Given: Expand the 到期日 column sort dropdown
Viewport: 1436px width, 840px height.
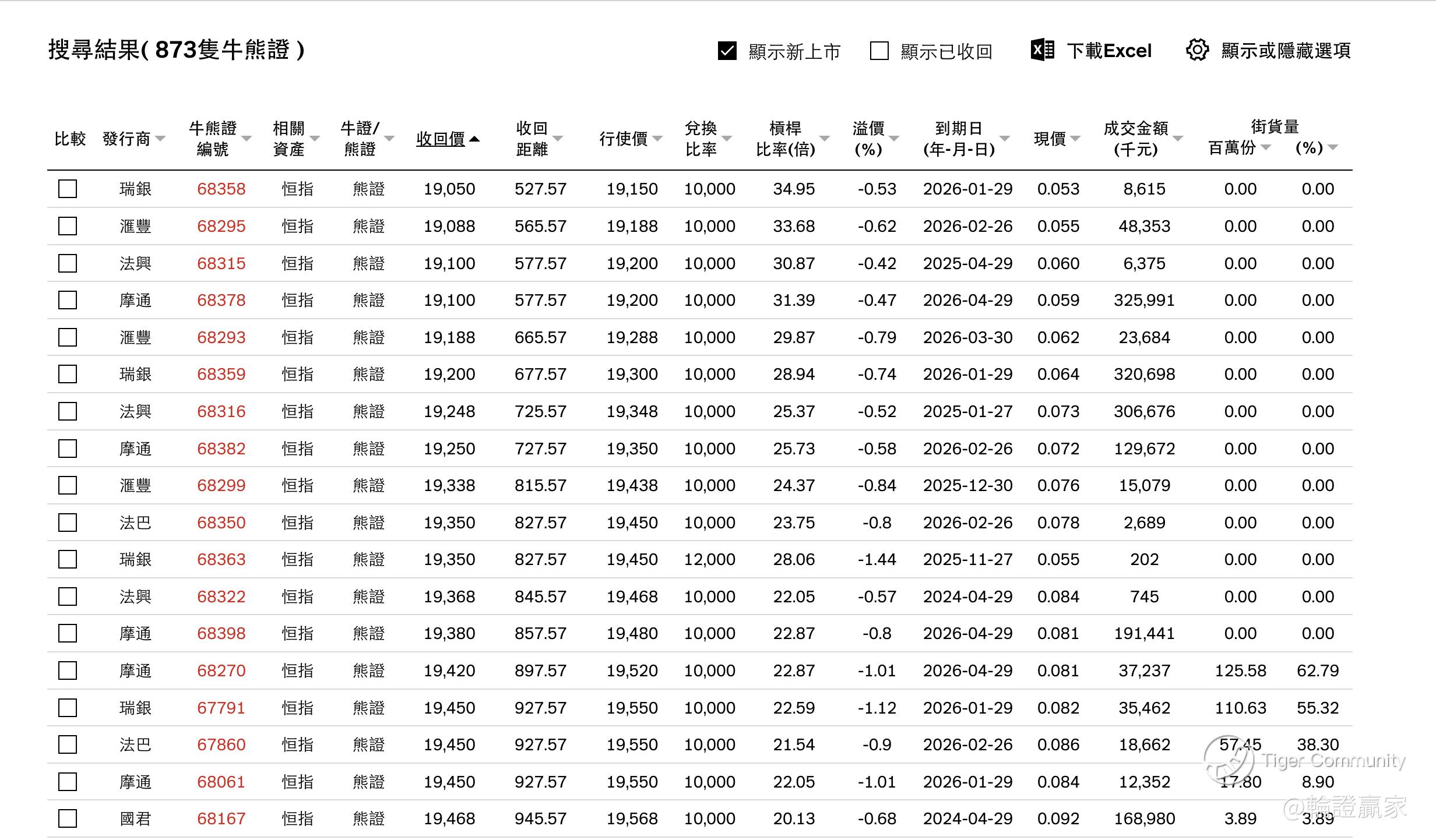Looking at the screenshot, I should pos(1004,139).
